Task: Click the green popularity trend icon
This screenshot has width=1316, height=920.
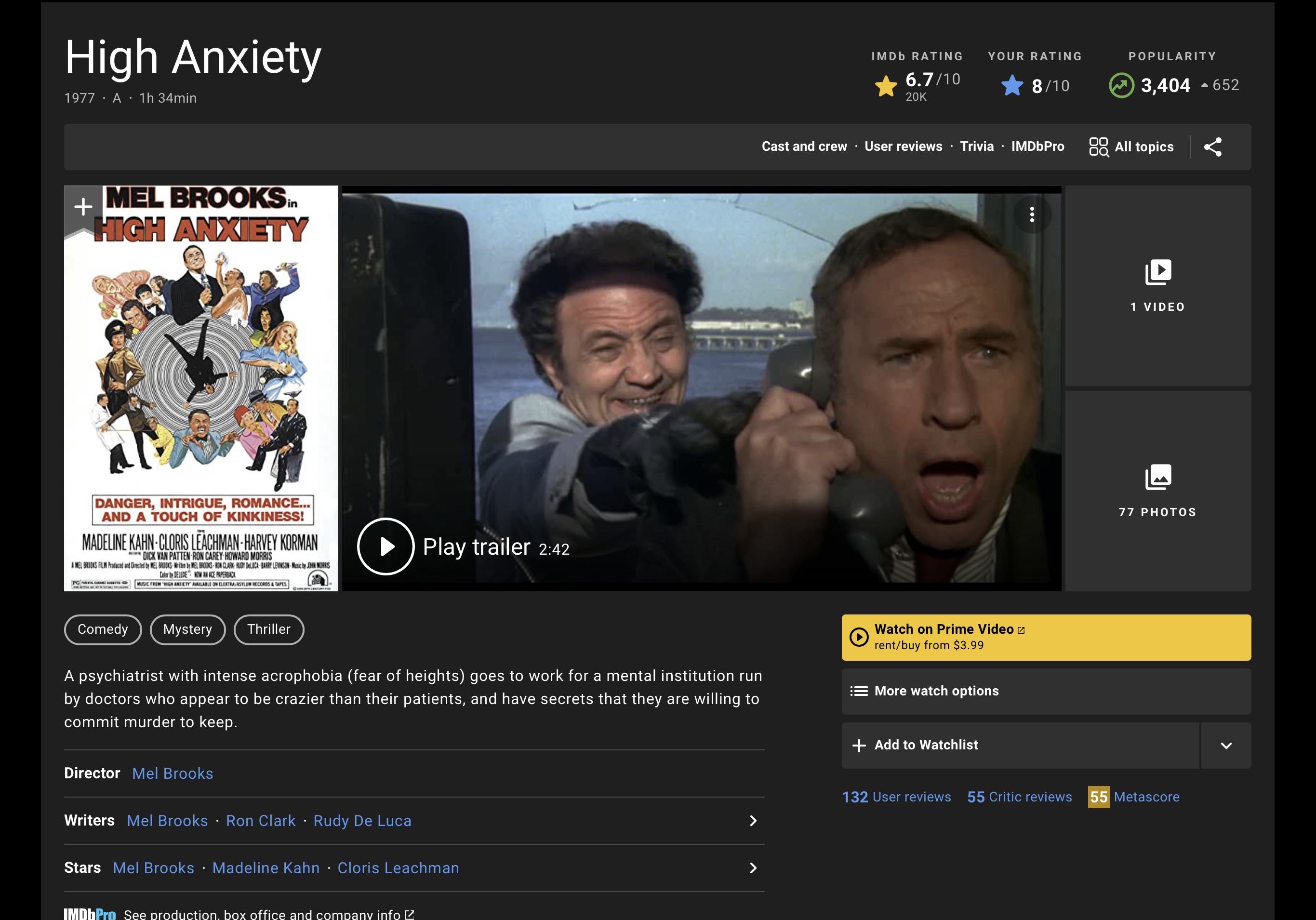Action: pyautogui.click(x=1121, y=85)
